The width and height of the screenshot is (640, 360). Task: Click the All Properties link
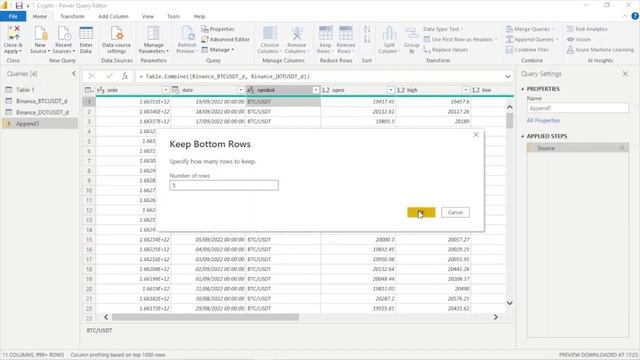click(543, 120)
